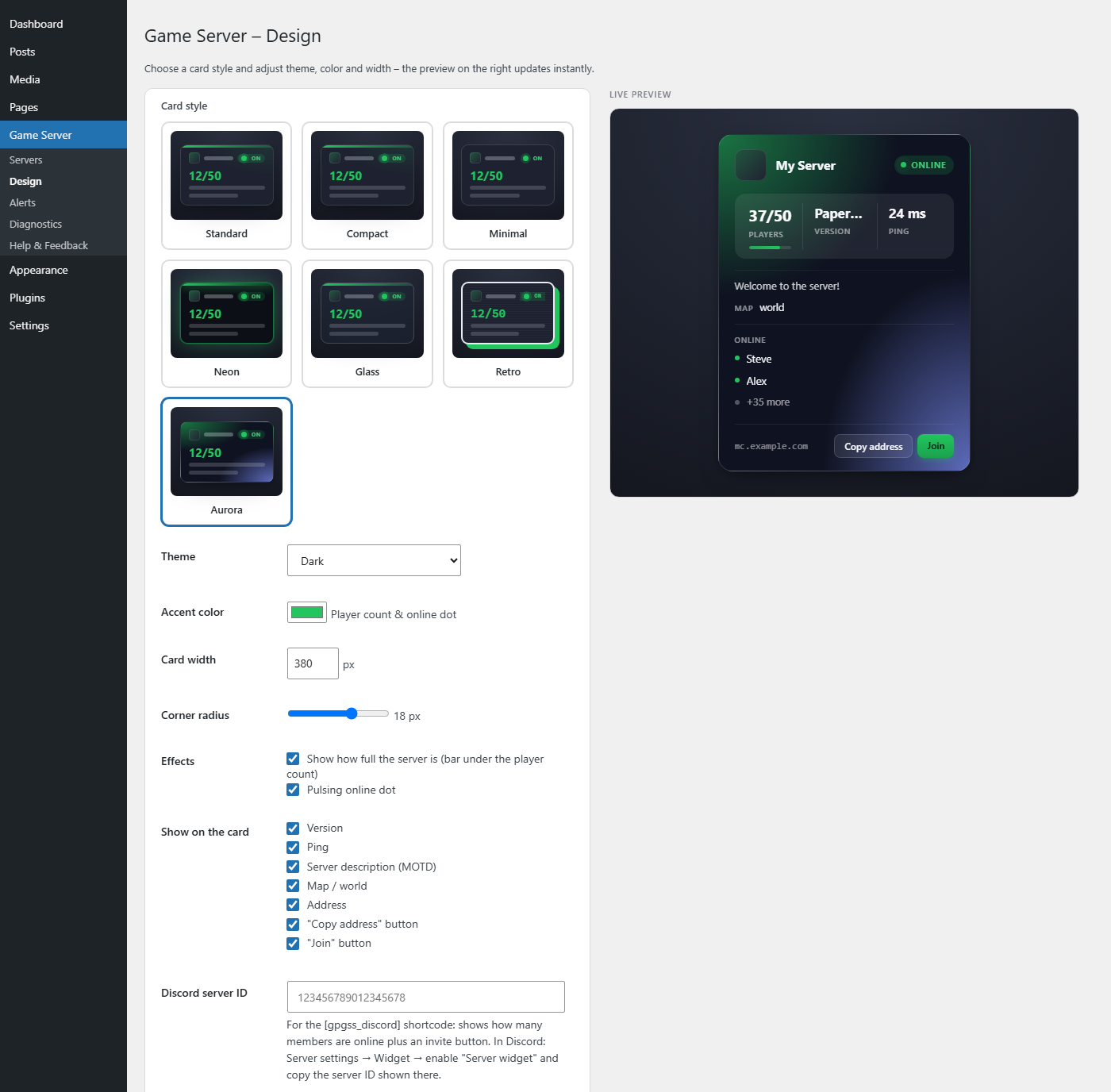The width and height of the screenshot is (1111, 1092).
Task: Click the Discord server ID field
Action: click(x=426, y=997)
